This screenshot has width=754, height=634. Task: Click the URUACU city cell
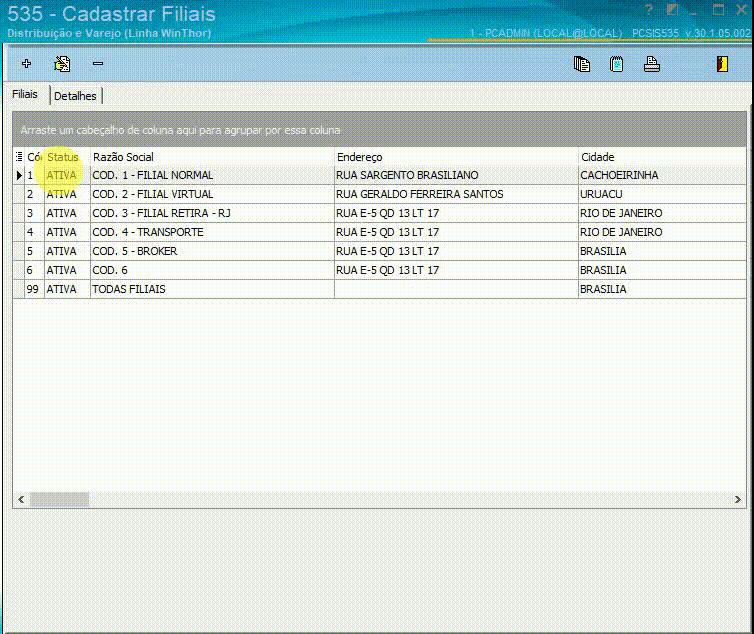(662, 194)
